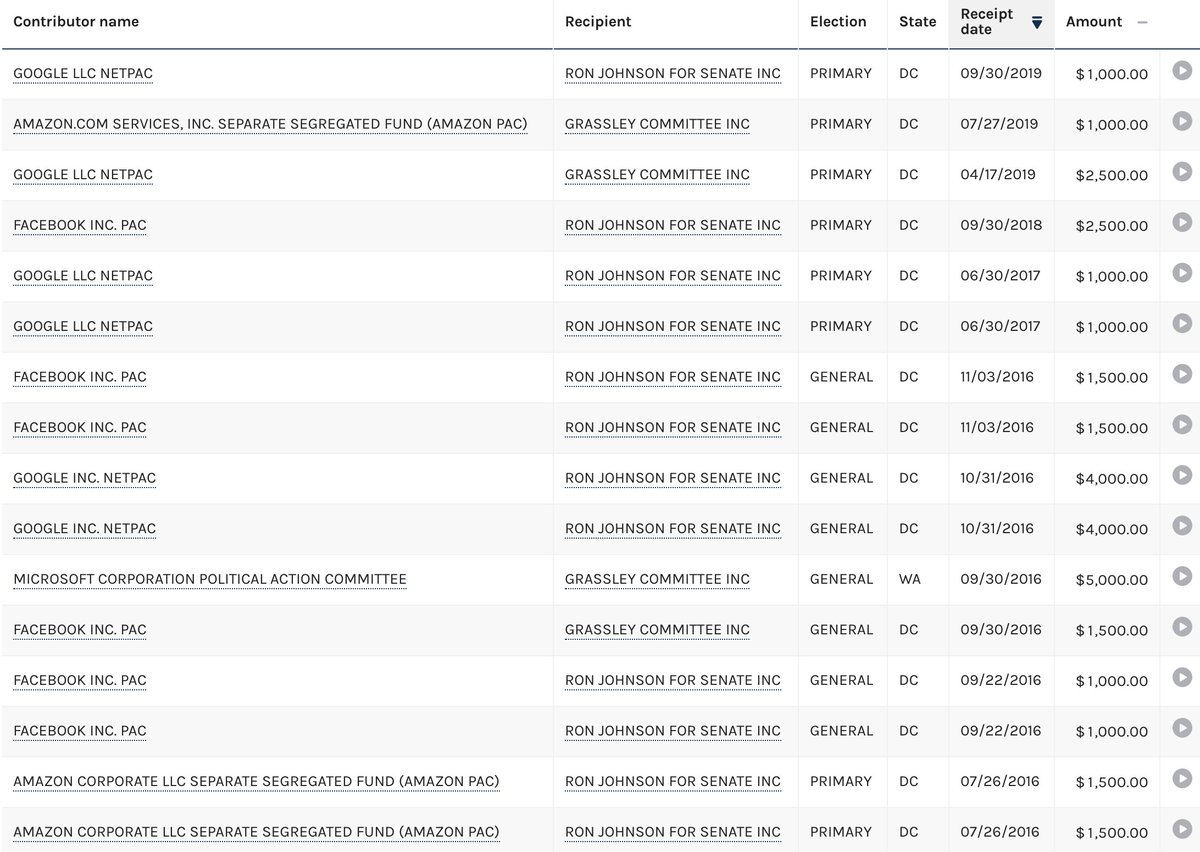The width and height of the screenshot is (1200, 852).
Task: Sort by the Amount column header
Action: (x=1094, y=22)
